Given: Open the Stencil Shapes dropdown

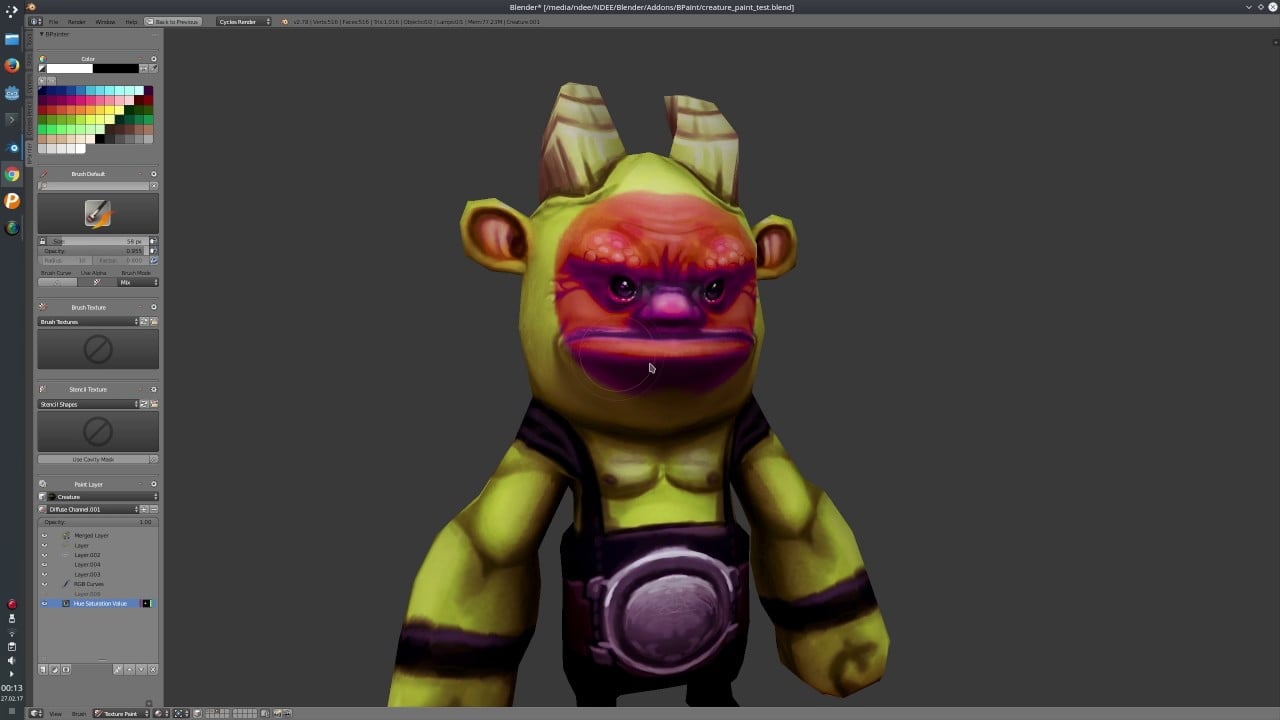Looking at the screenshot, I should pos(88,404).
